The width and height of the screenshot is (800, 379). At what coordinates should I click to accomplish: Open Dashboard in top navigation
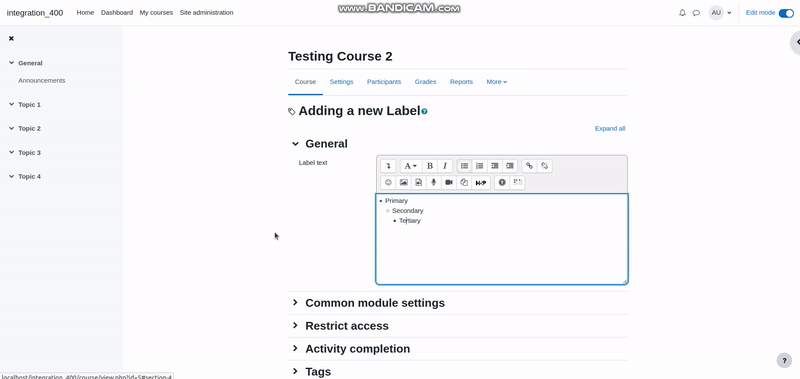tap(117, 13)
